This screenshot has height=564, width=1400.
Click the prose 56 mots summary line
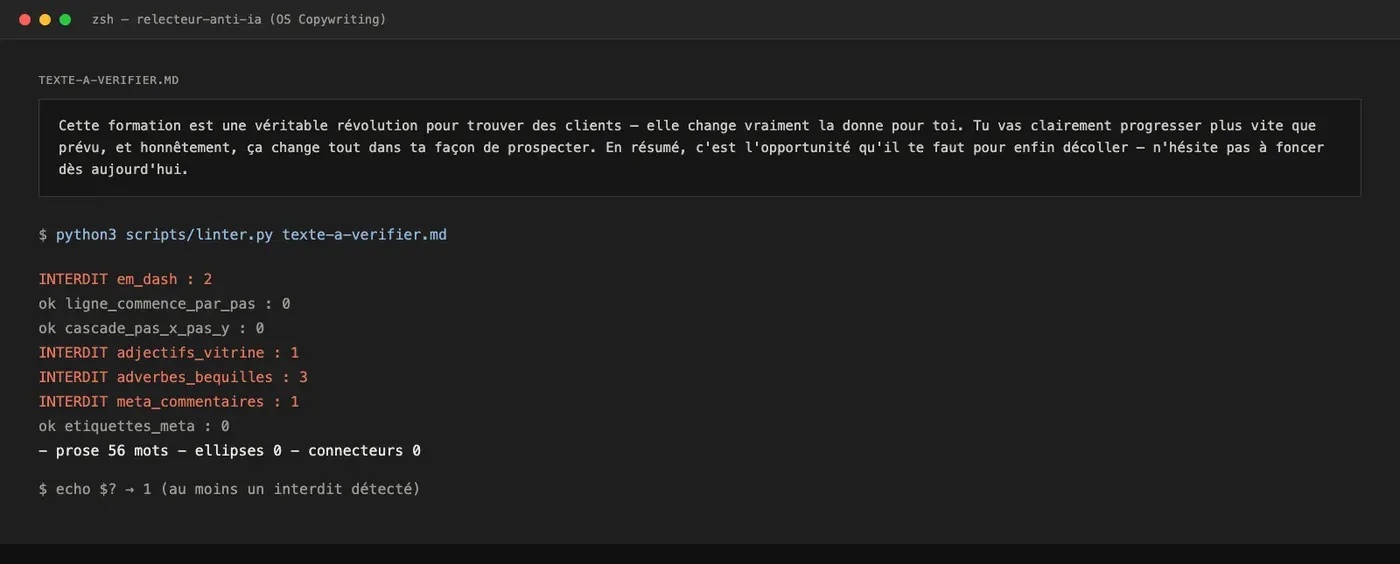click(x=230, y=451)
